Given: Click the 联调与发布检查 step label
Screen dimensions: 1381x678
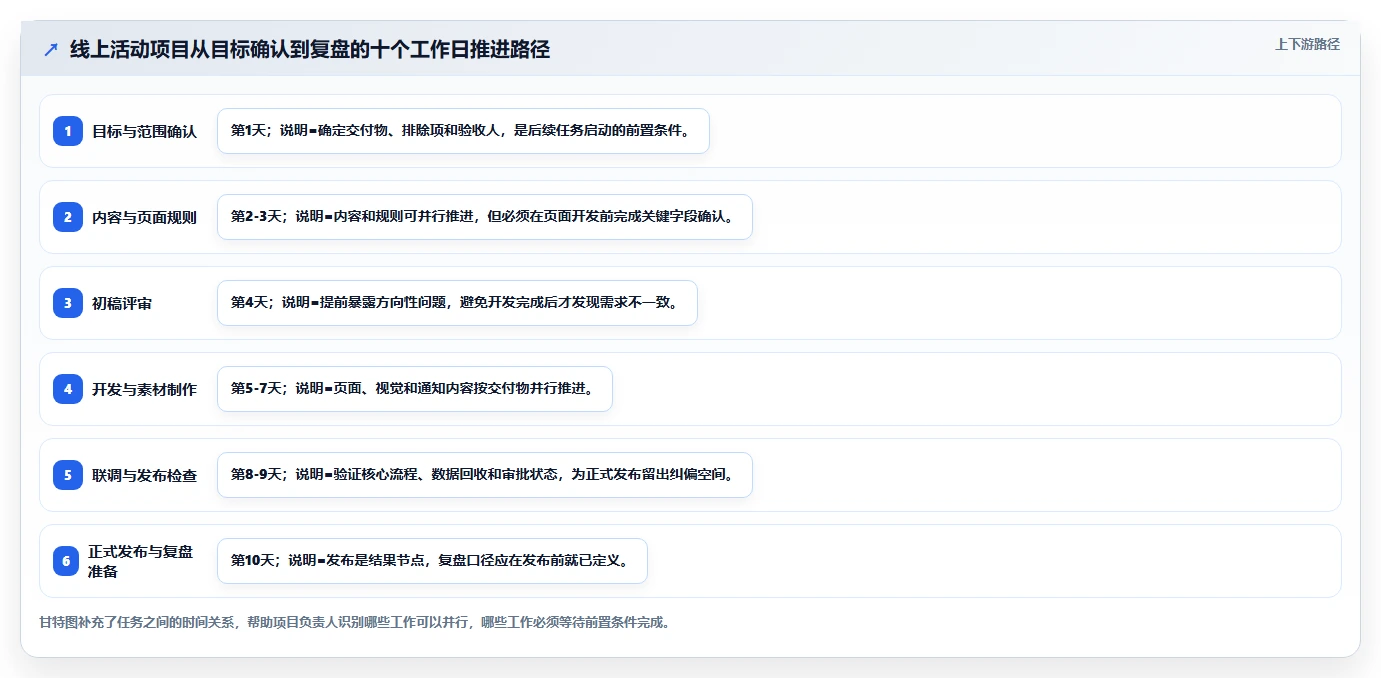Looking at the screenshot, I should click(x=144, y=475).
